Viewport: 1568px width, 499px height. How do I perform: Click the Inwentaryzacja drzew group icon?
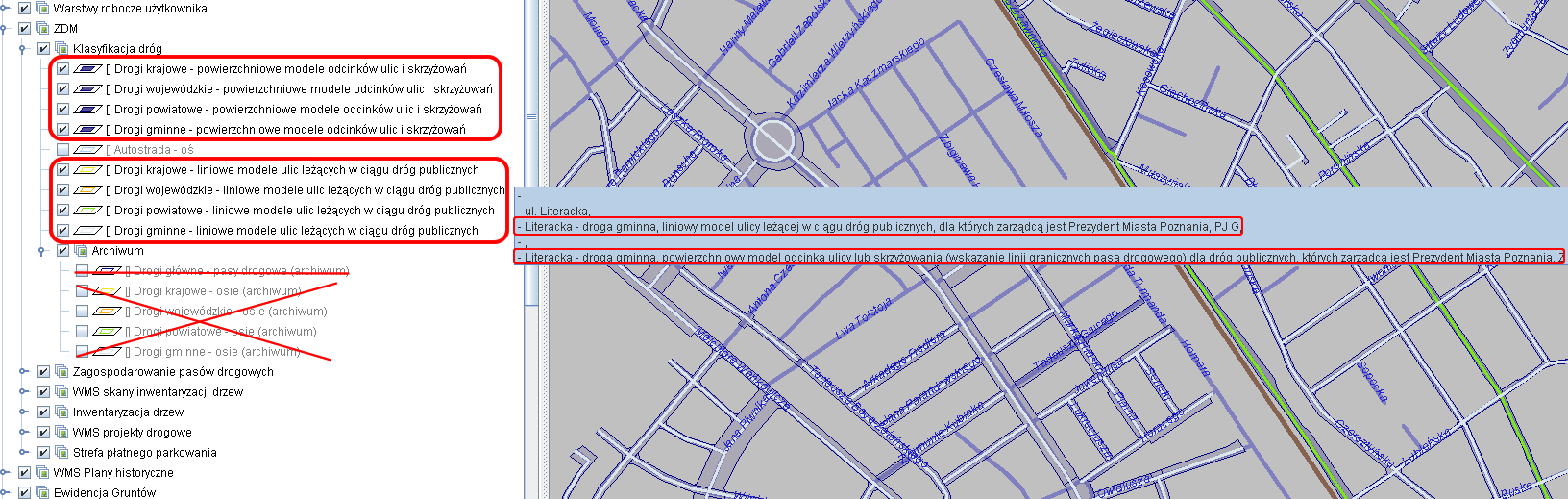(x=61, y=412)
